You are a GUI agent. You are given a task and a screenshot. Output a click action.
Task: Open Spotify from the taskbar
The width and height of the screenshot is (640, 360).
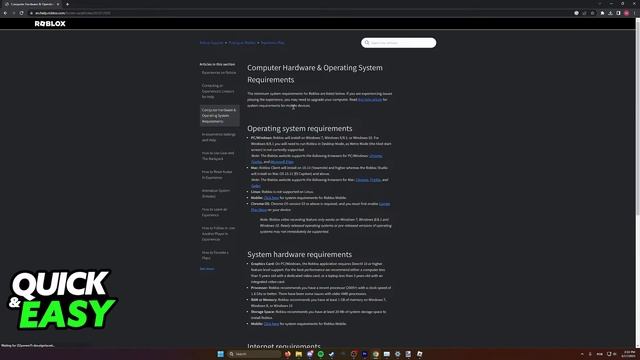(320, 354)
